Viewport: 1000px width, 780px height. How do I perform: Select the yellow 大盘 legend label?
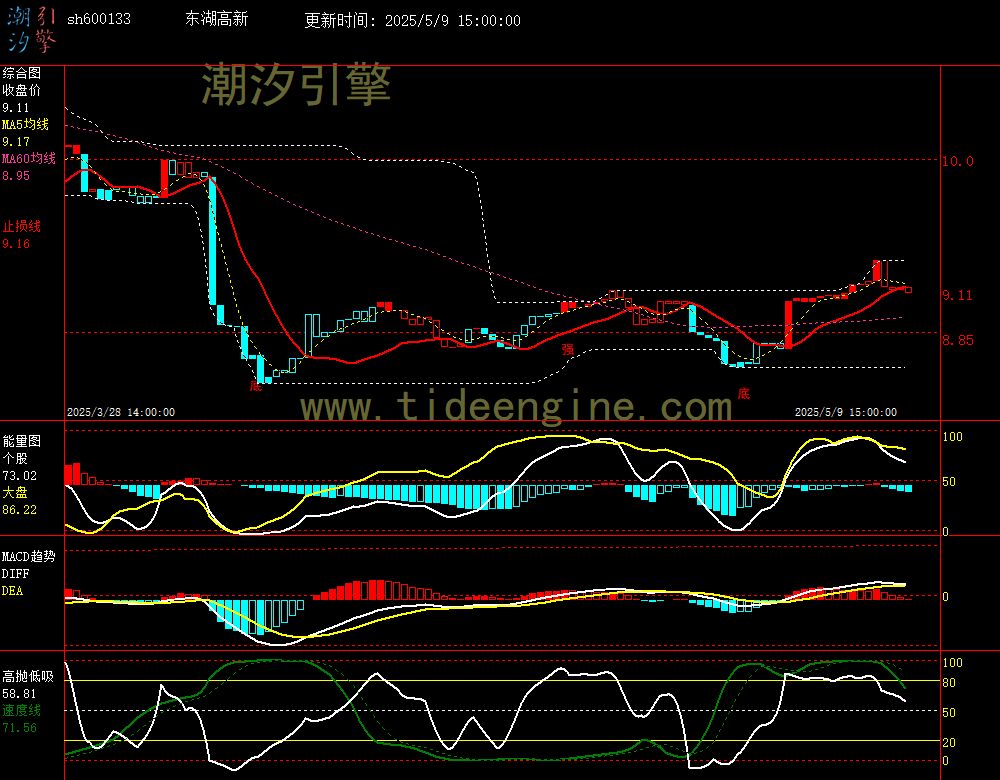click(15, 492)
